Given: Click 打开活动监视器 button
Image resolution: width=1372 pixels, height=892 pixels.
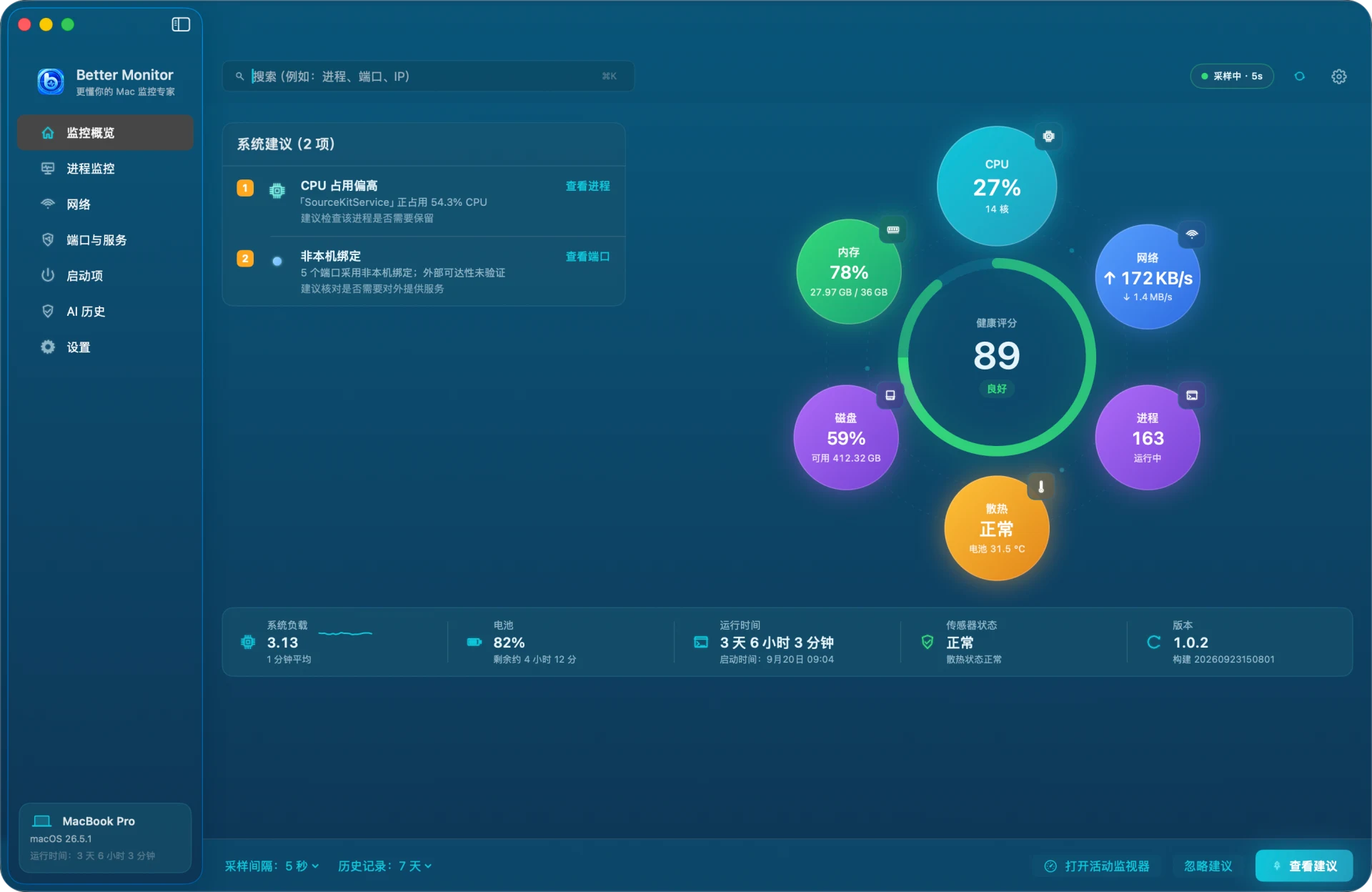Looking at the screenshot, I should 1098,866.
